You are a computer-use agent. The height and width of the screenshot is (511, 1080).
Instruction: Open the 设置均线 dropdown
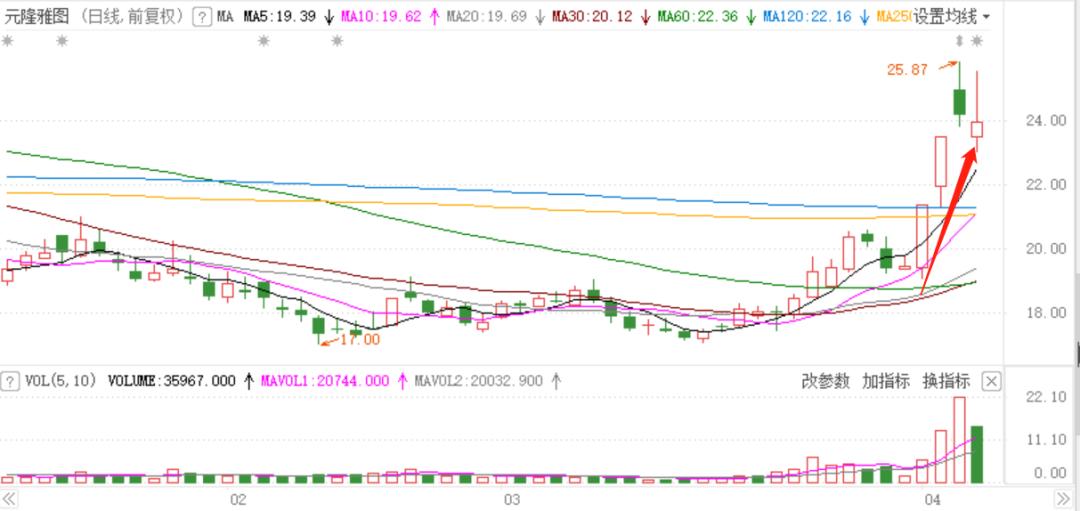tap(952, 17)
